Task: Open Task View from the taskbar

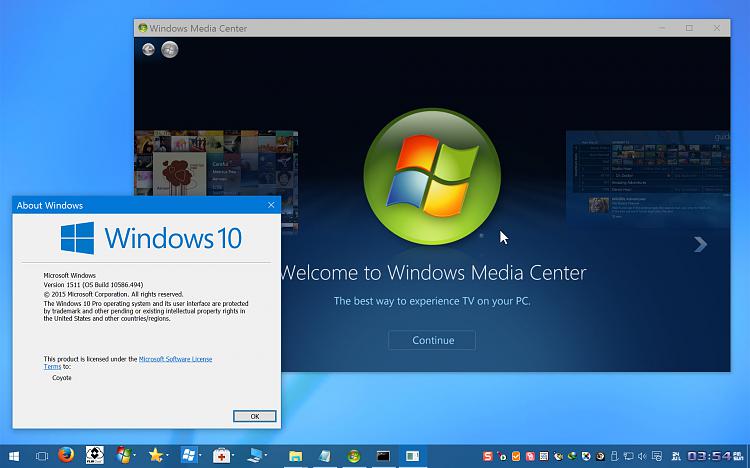Action: point(42,456)
